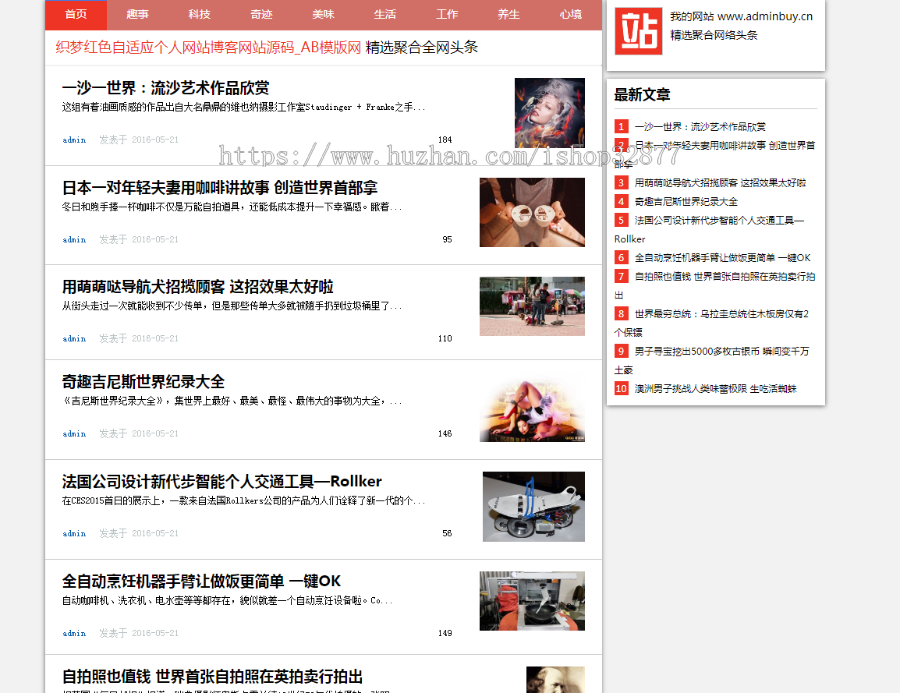
Task: Open sidebar item 8 世界最穷总统
Action: pos(721,313)
